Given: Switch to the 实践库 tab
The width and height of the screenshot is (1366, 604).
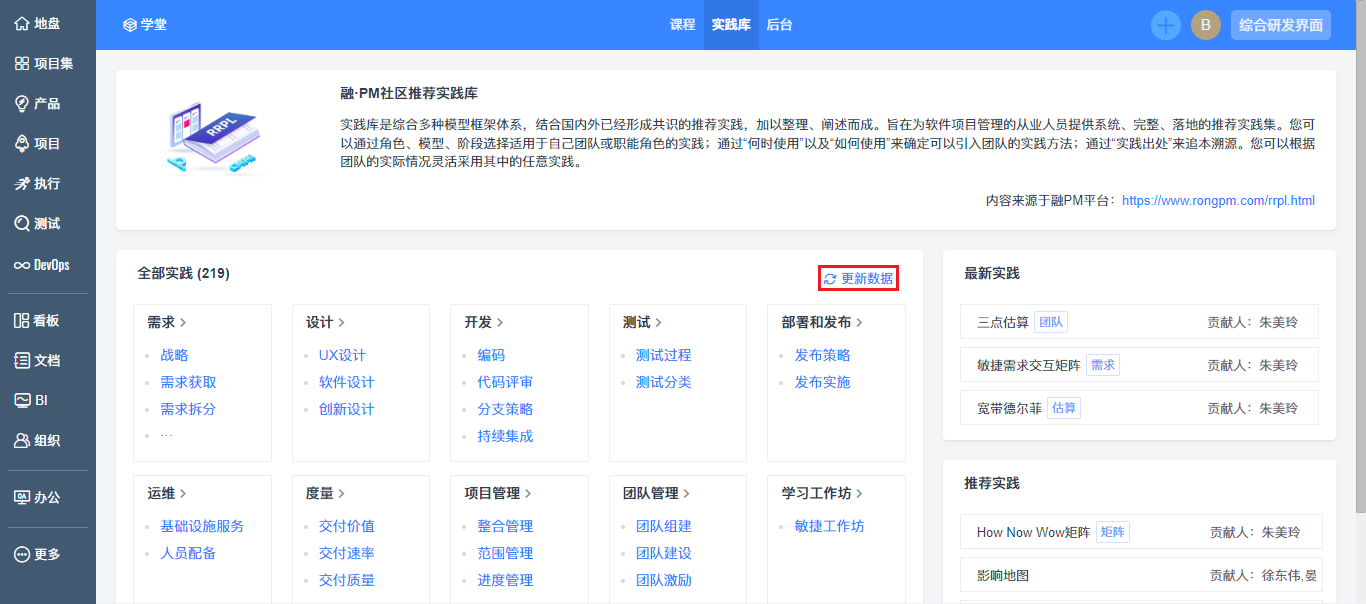Looking at the screenshot, I should pyautogui.click(x=731, y=25).
